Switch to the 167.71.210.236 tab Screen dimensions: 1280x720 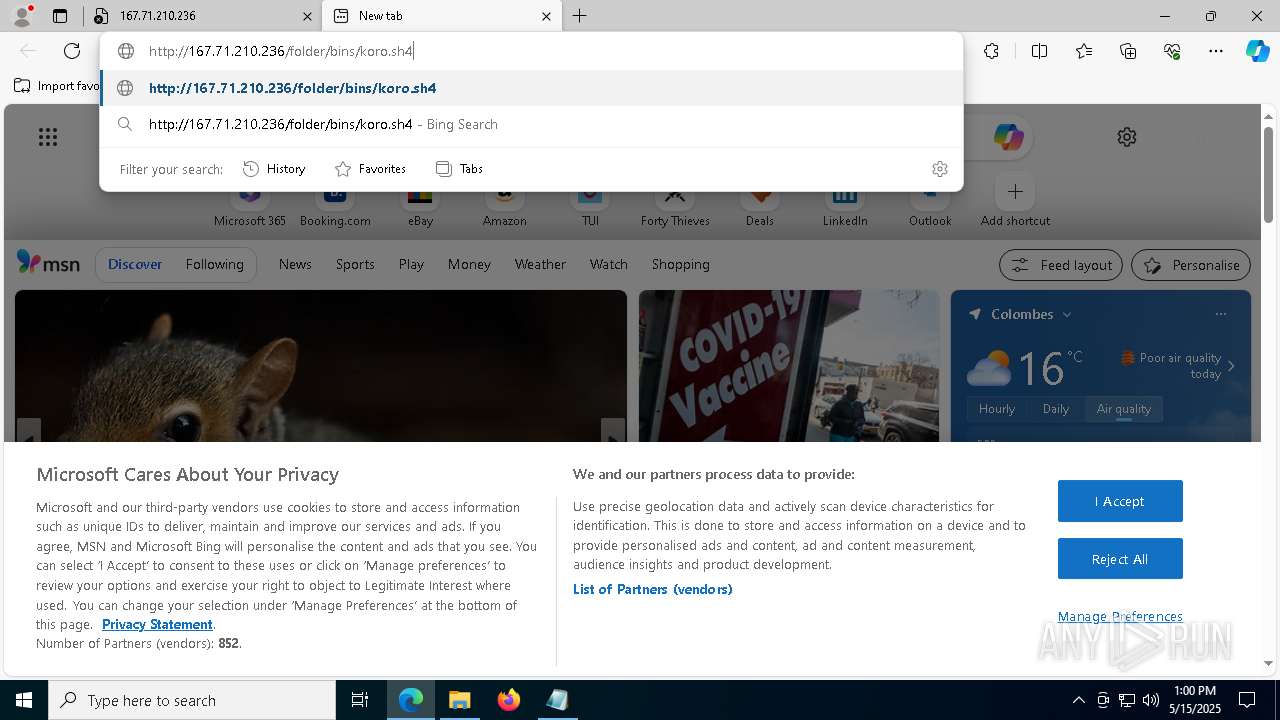205,16
